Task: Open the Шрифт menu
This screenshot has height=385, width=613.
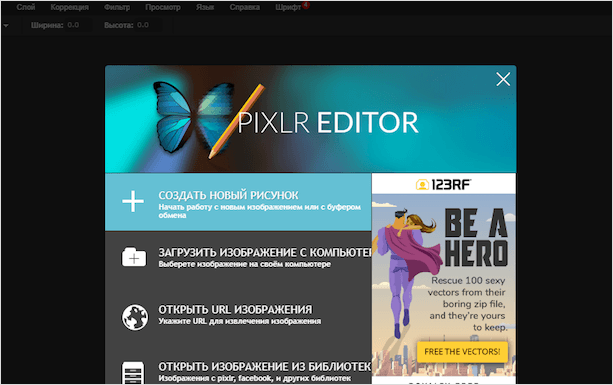Action: [x=288, y=7]
